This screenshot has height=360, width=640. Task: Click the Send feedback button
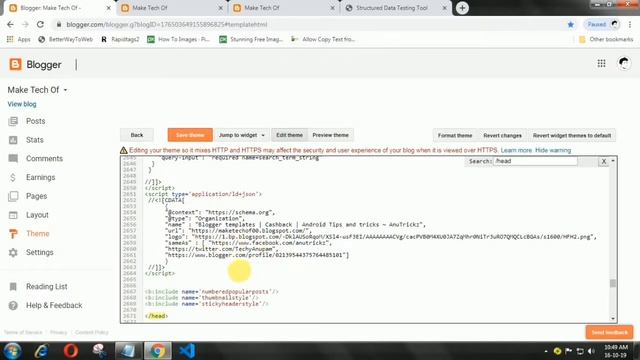click(609, 332)
